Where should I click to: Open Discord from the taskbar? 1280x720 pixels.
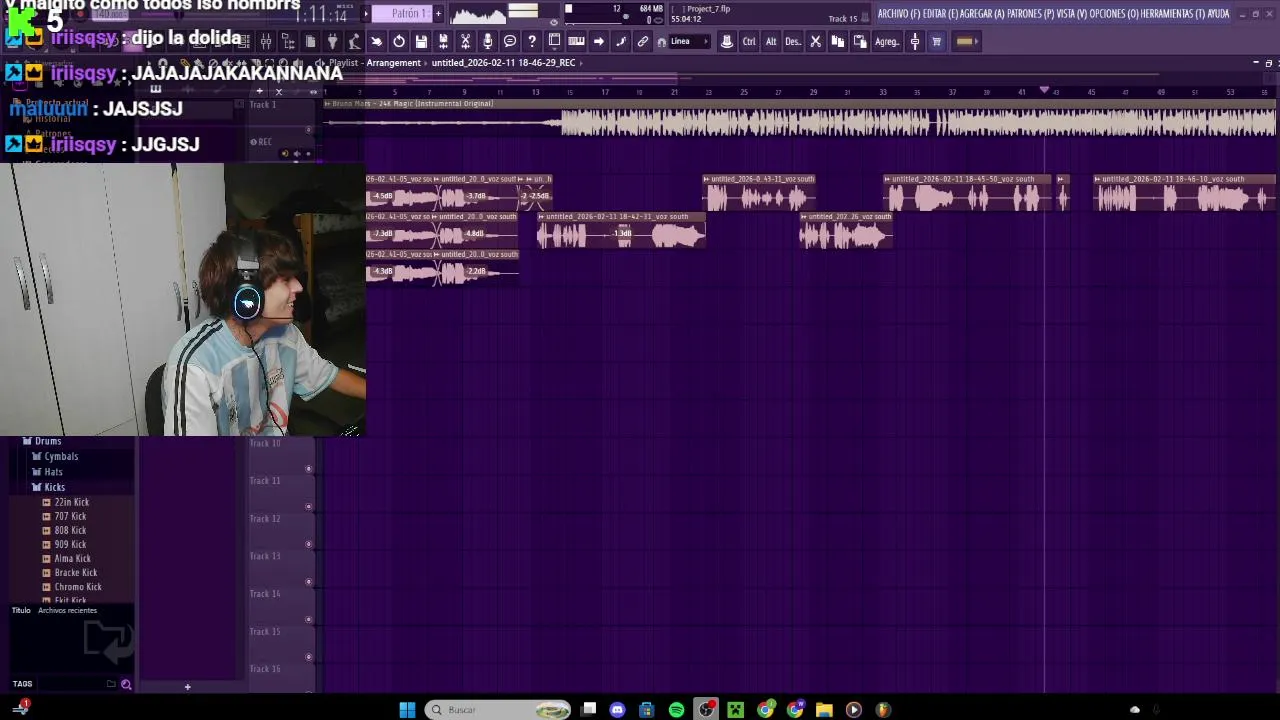pos(617,710)
